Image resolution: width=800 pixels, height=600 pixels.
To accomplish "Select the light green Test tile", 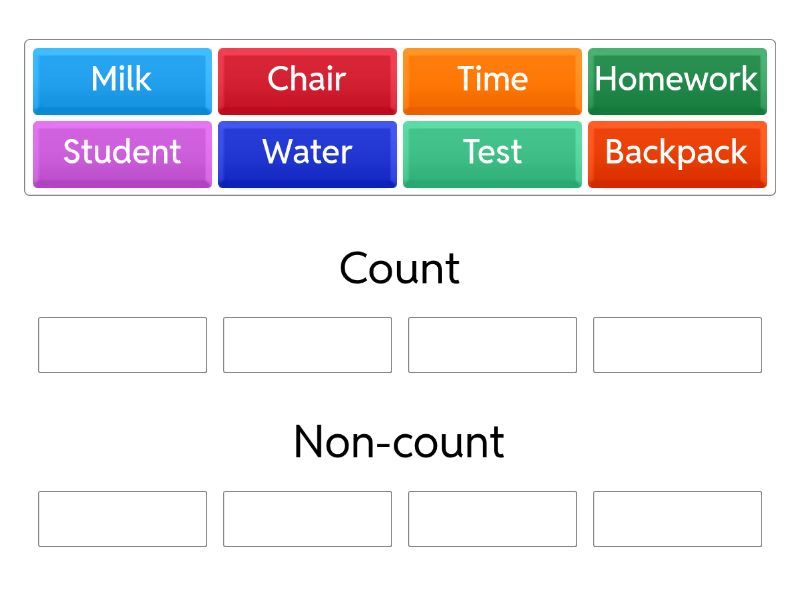I will click(492, 153).
